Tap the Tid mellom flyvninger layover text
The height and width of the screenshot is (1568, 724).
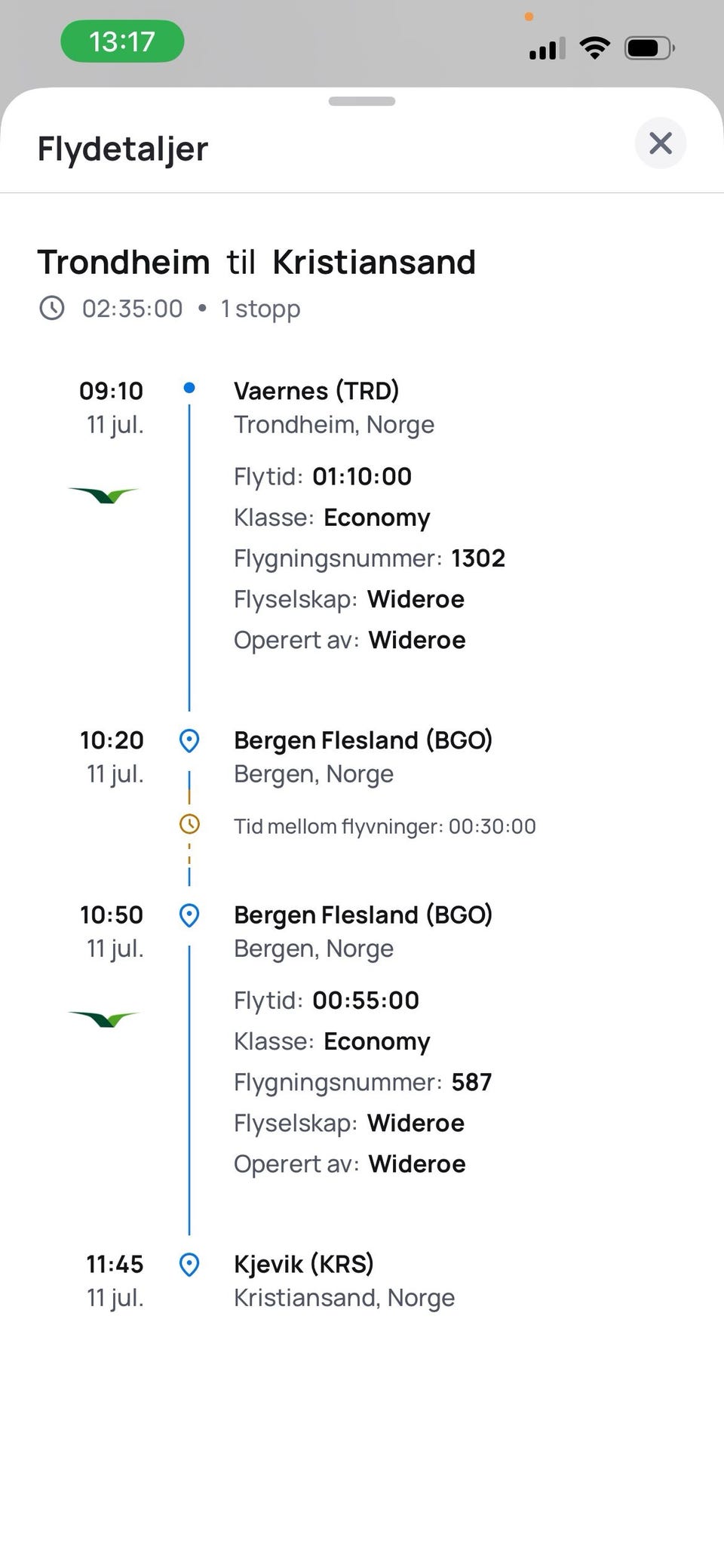point(385,826)
